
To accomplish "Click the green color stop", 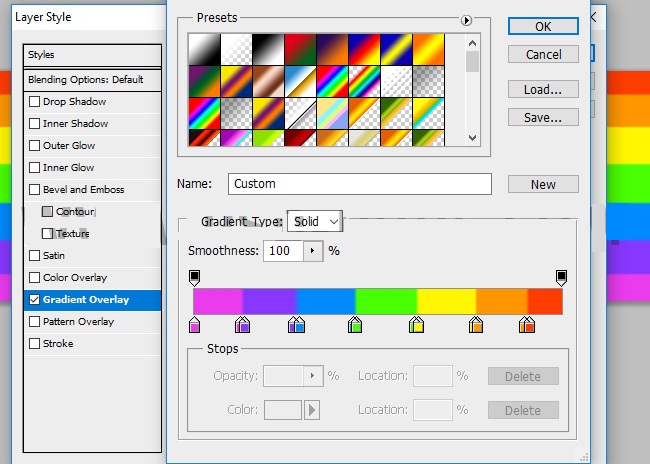I will click(355, 325).
